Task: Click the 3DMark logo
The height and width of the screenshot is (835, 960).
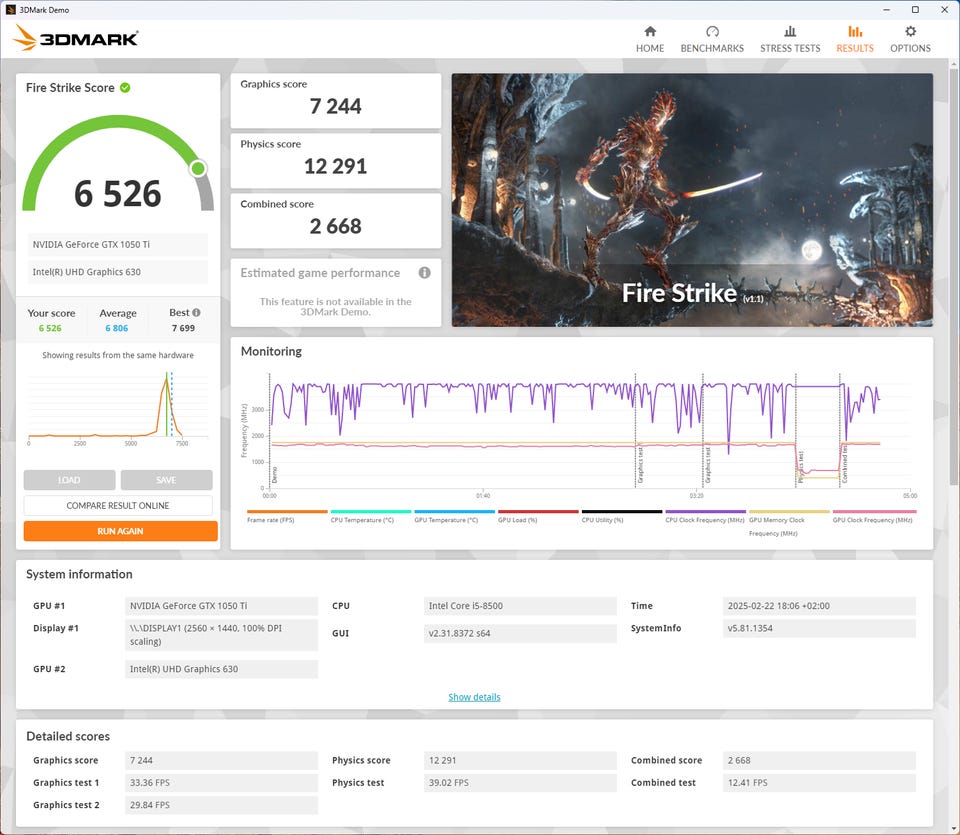Action: coord(75,38)
